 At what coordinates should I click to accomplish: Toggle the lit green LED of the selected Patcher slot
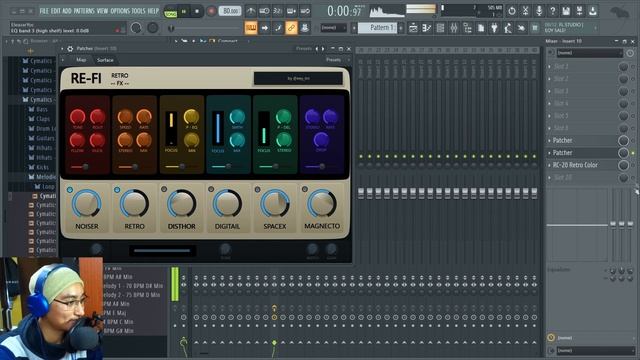tap(633, 153)
